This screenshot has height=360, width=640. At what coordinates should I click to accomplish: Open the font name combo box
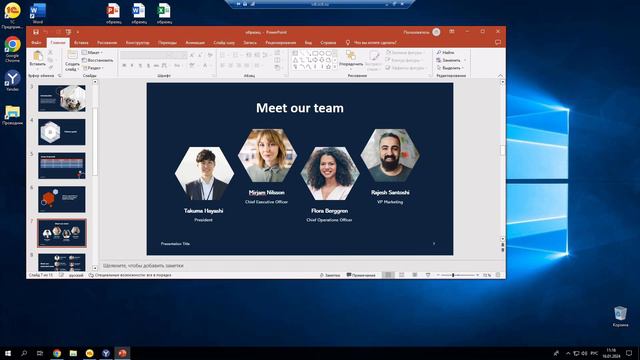(144, 55)
